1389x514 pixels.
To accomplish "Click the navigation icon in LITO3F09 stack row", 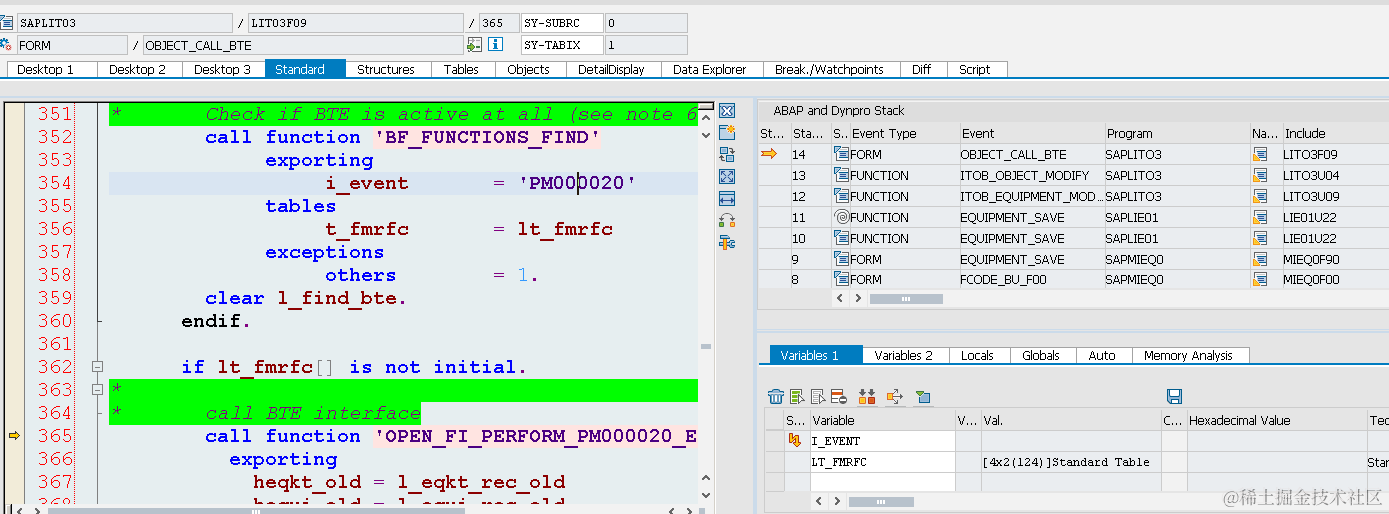I will [1260, 154].
